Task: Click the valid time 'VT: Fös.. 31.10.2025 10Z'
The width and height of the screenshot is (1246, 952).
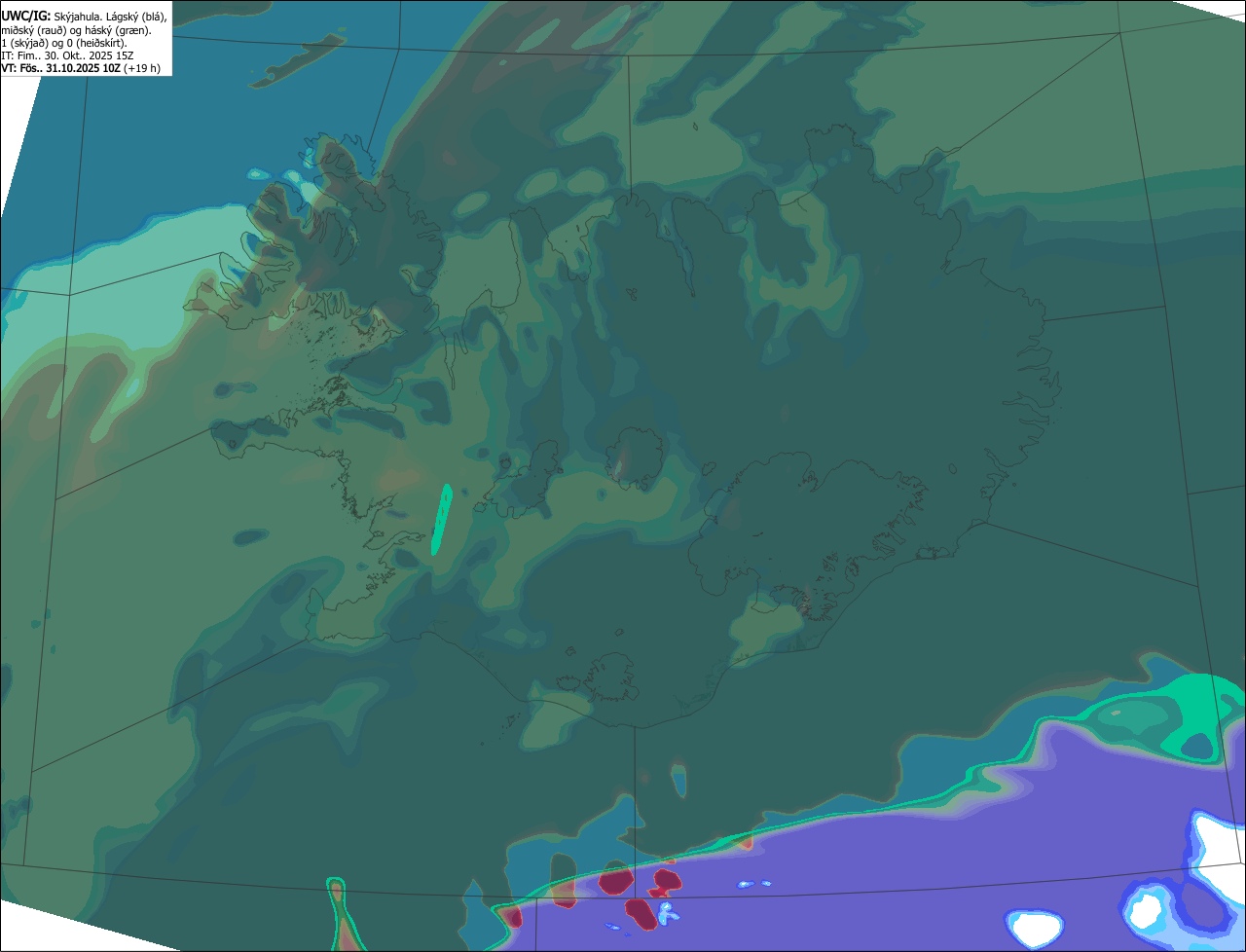Action: 60,68
